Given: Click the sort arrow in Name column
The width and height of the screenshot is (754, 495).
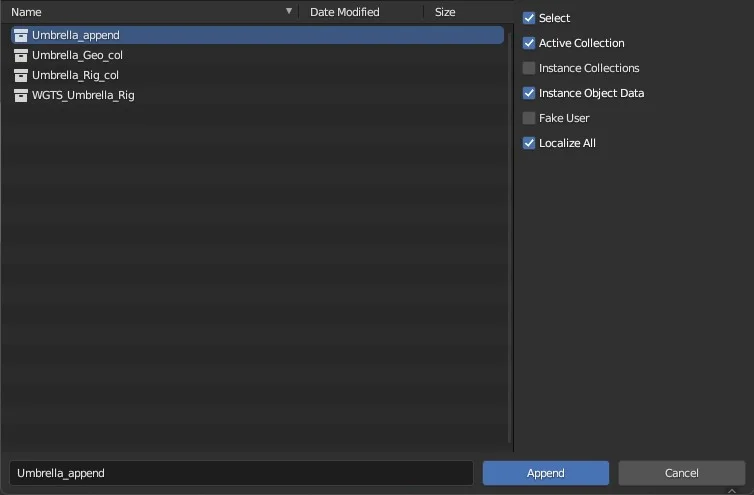Looking at the screenshot, I should 289,12.
